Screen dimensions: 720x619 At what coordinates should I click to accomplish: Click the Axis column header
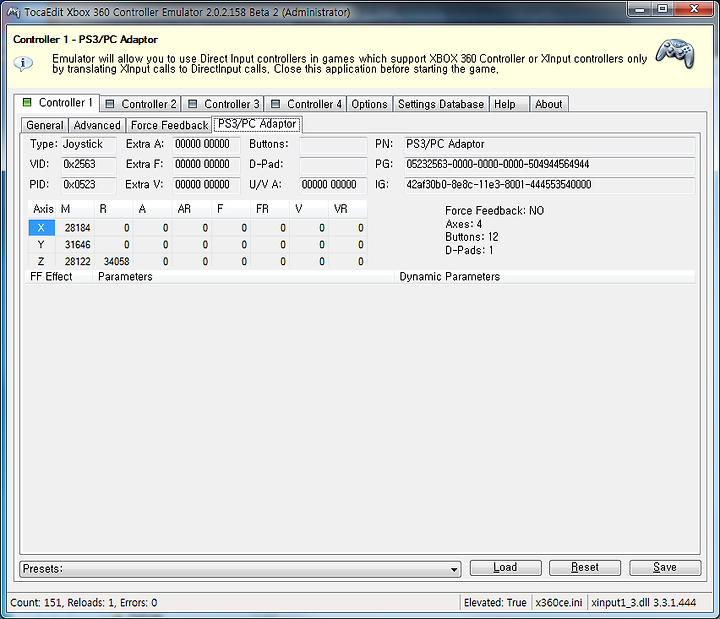pos(42,209)
